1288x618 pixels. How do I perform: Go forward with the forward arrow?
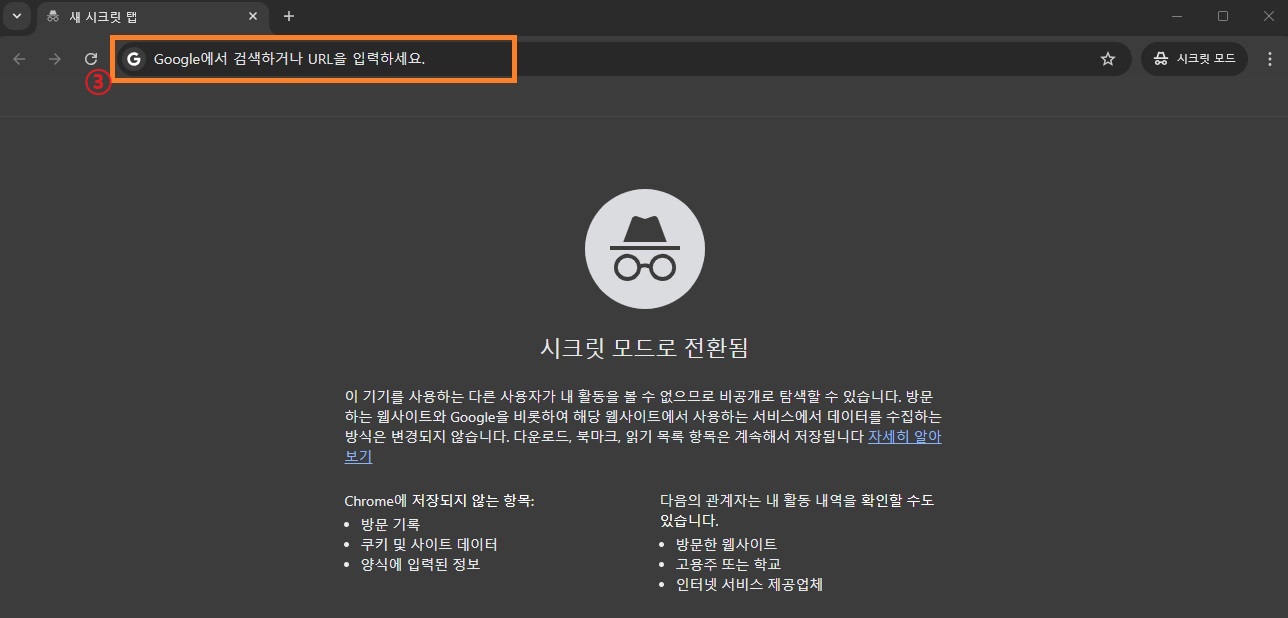pyautogui.click(x=55, y=59)
